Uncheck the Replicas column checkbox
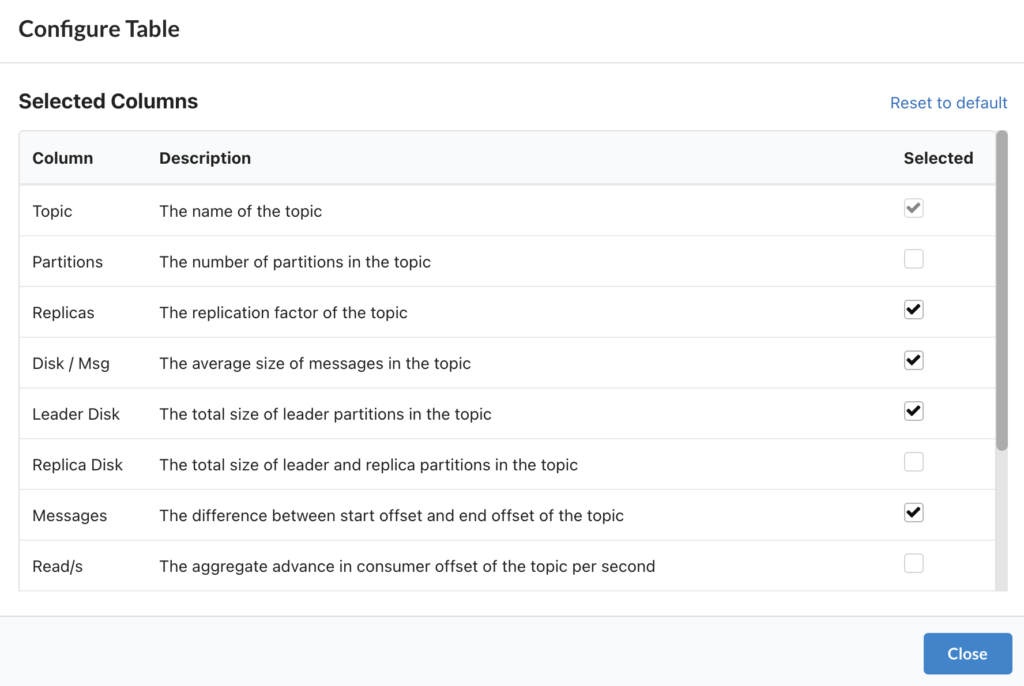The width and height of the screenshot is (1024, 686). click(913, 310)
